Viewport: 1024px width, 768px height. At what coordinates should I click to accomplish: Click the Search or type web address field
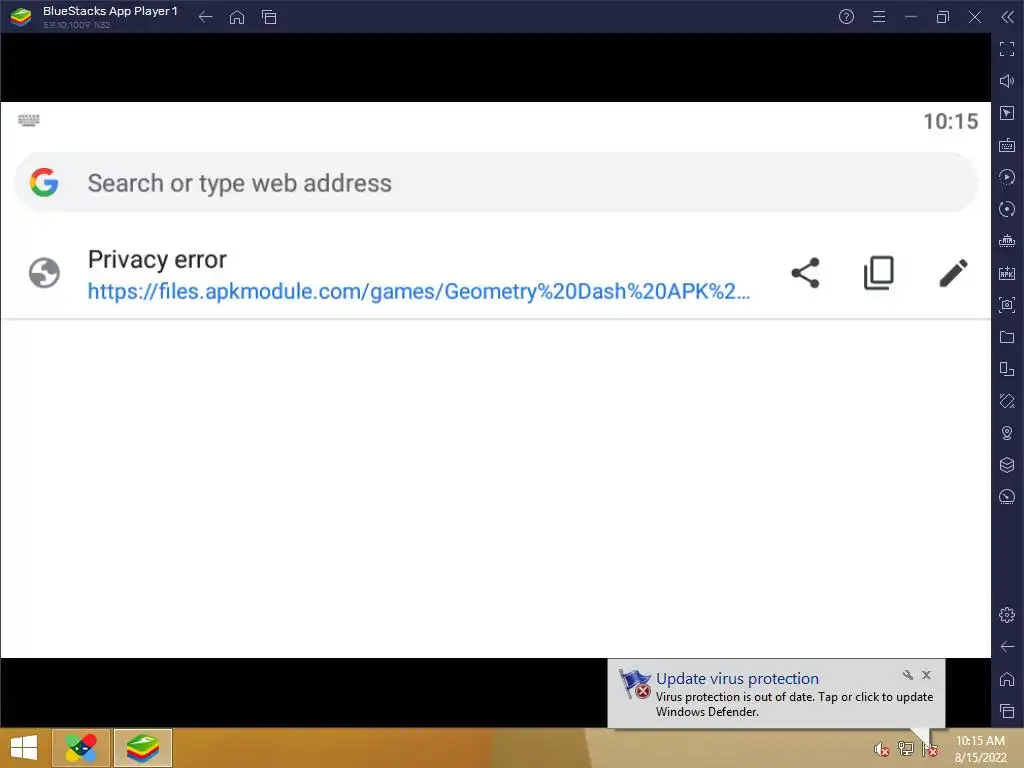[x=496, y=183]
